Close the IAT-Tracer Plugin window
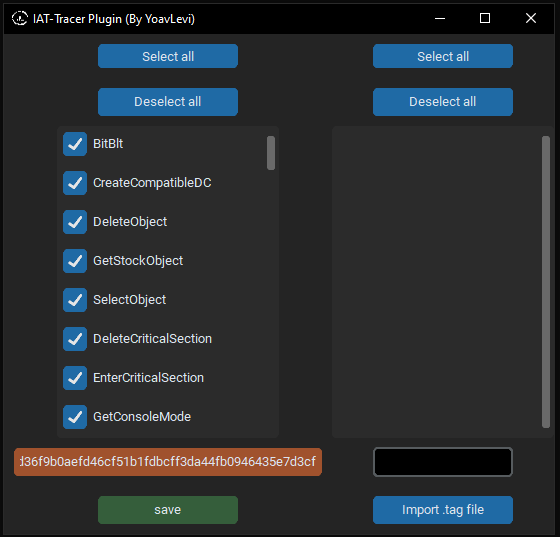The width and height of the screenshot is (560, 537). point(531,18)
